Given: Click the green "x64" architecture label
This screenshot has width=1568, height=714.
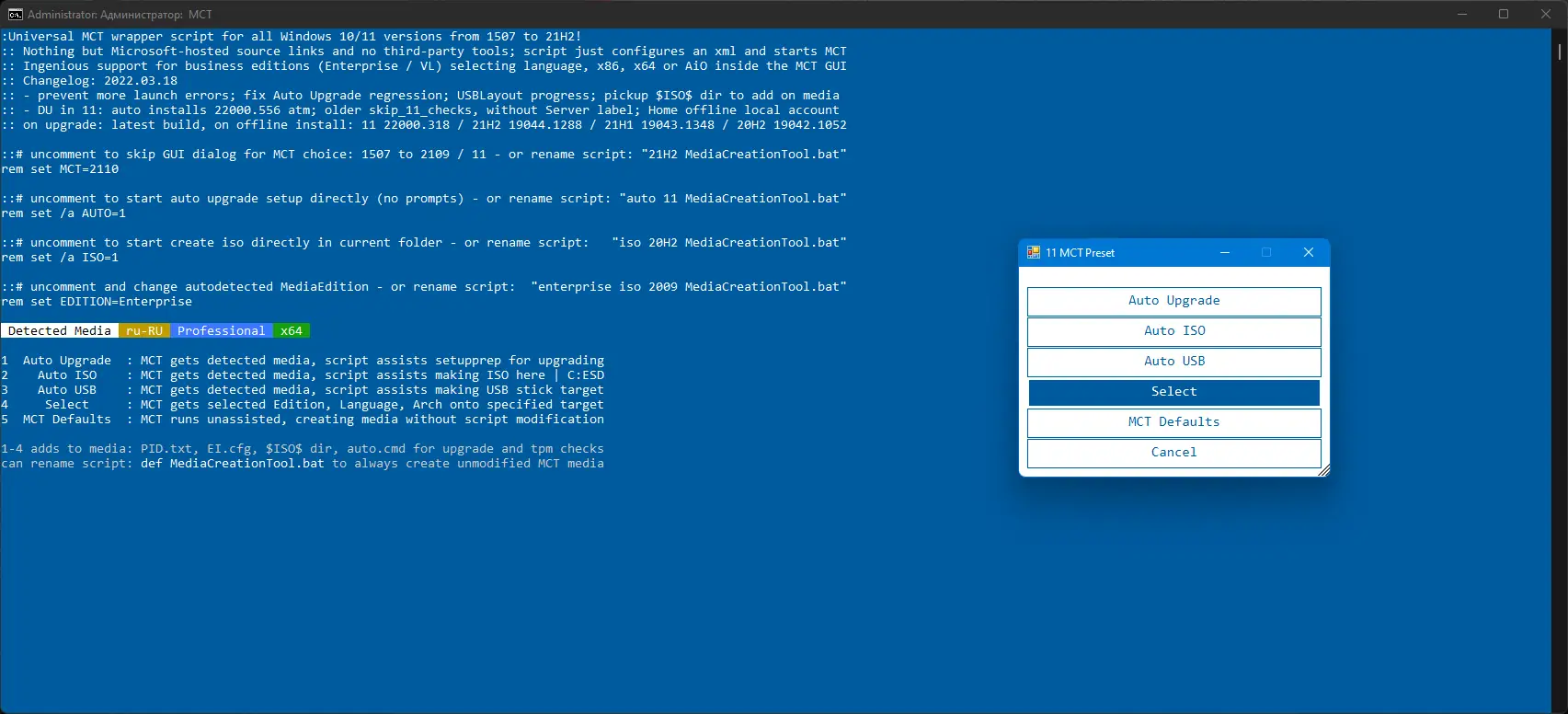Looking at the screenshot, I should pos(292,331).
